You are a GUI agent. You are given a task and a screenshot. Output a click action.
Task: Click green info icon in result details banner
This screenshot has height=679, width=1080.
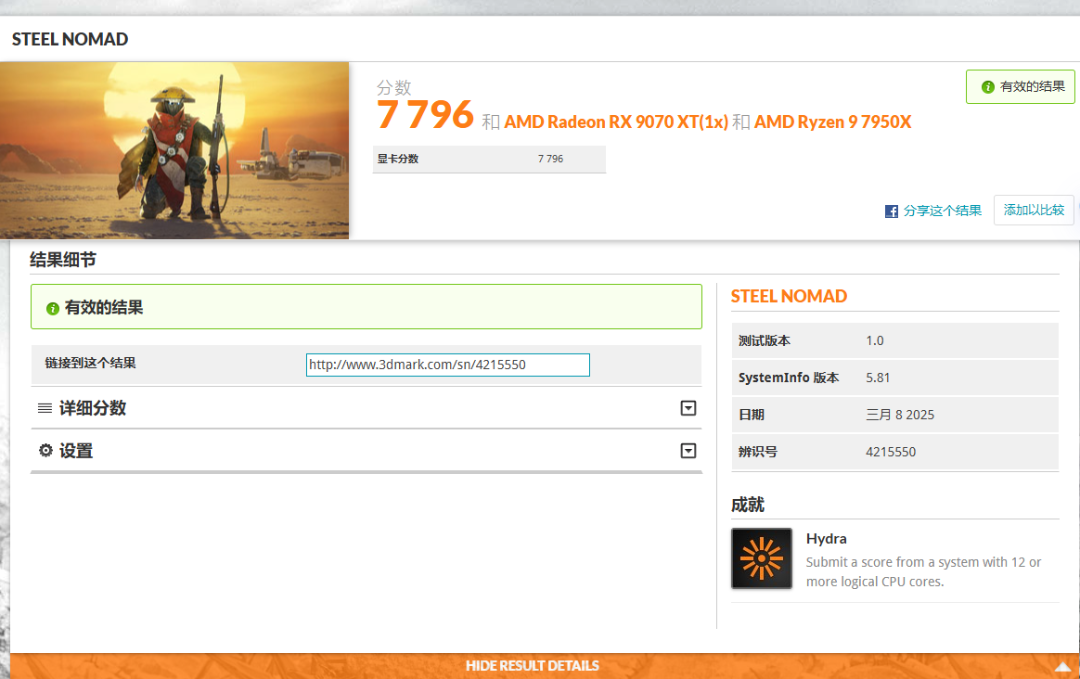[52, 308]
